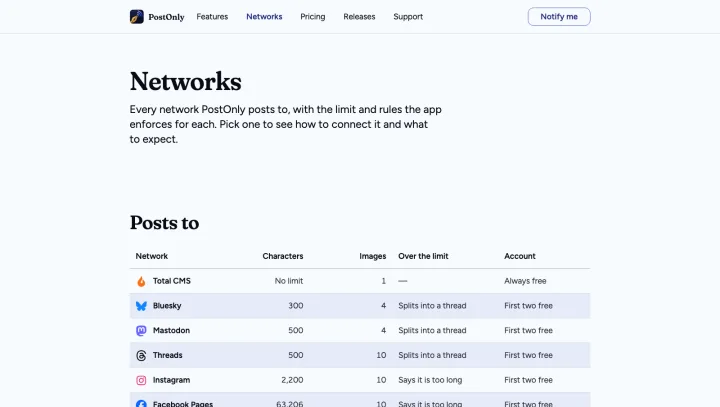Click the Images column header
Viewport: 720px width, 407px height.
click(x=372, y=256)
